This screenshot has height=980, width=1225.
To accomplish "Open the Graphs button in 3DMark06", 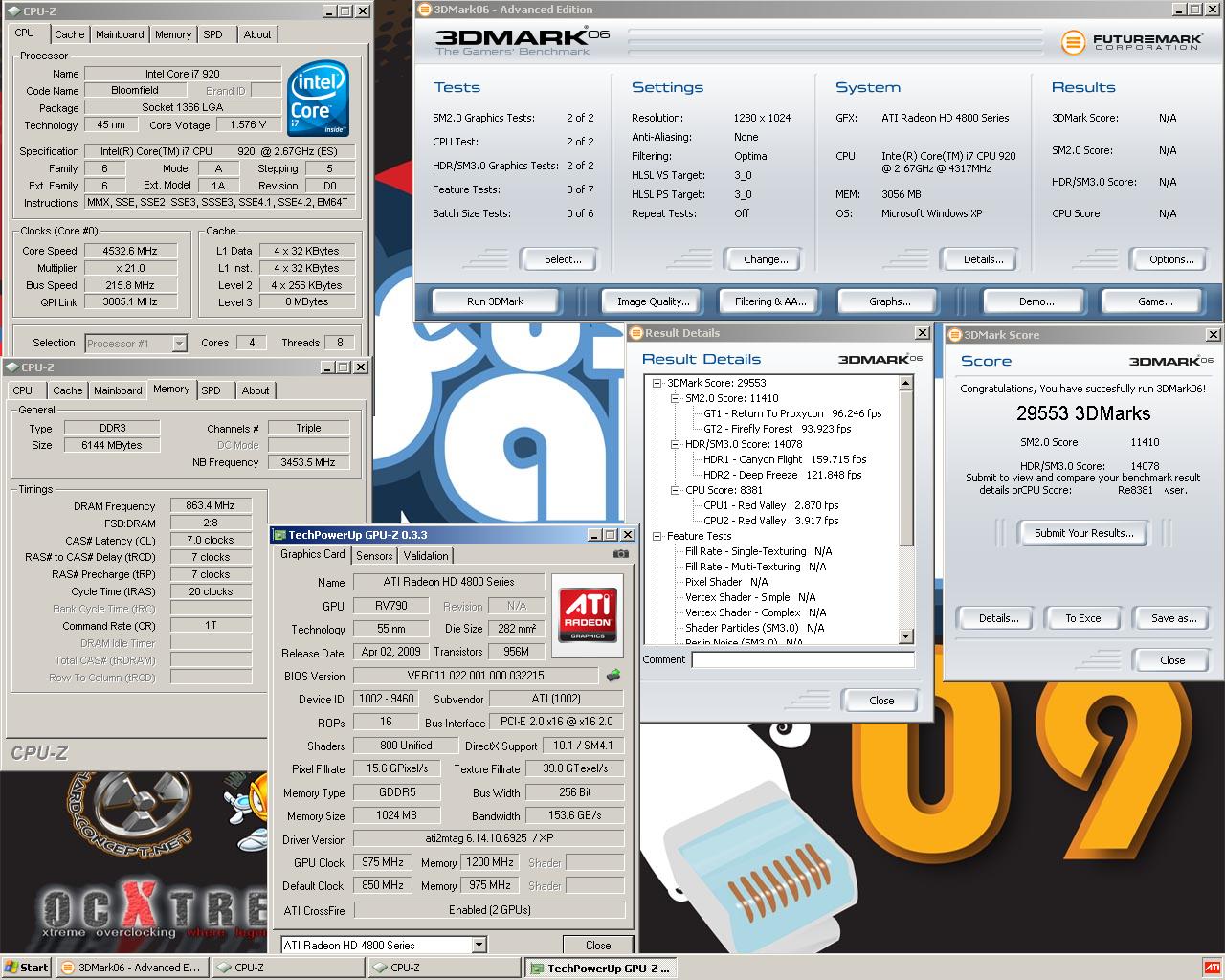I will click(889, 301).
